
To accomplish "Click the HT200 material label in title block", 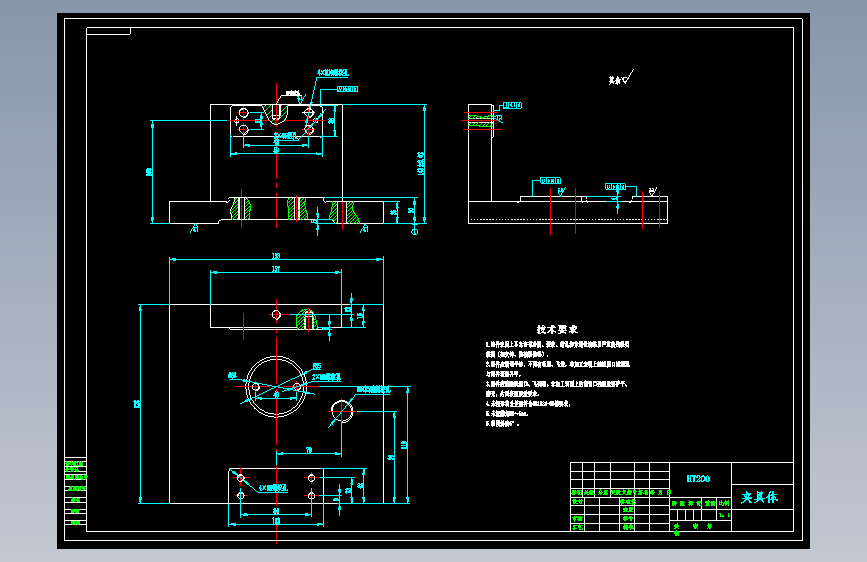I will (698, 478).
